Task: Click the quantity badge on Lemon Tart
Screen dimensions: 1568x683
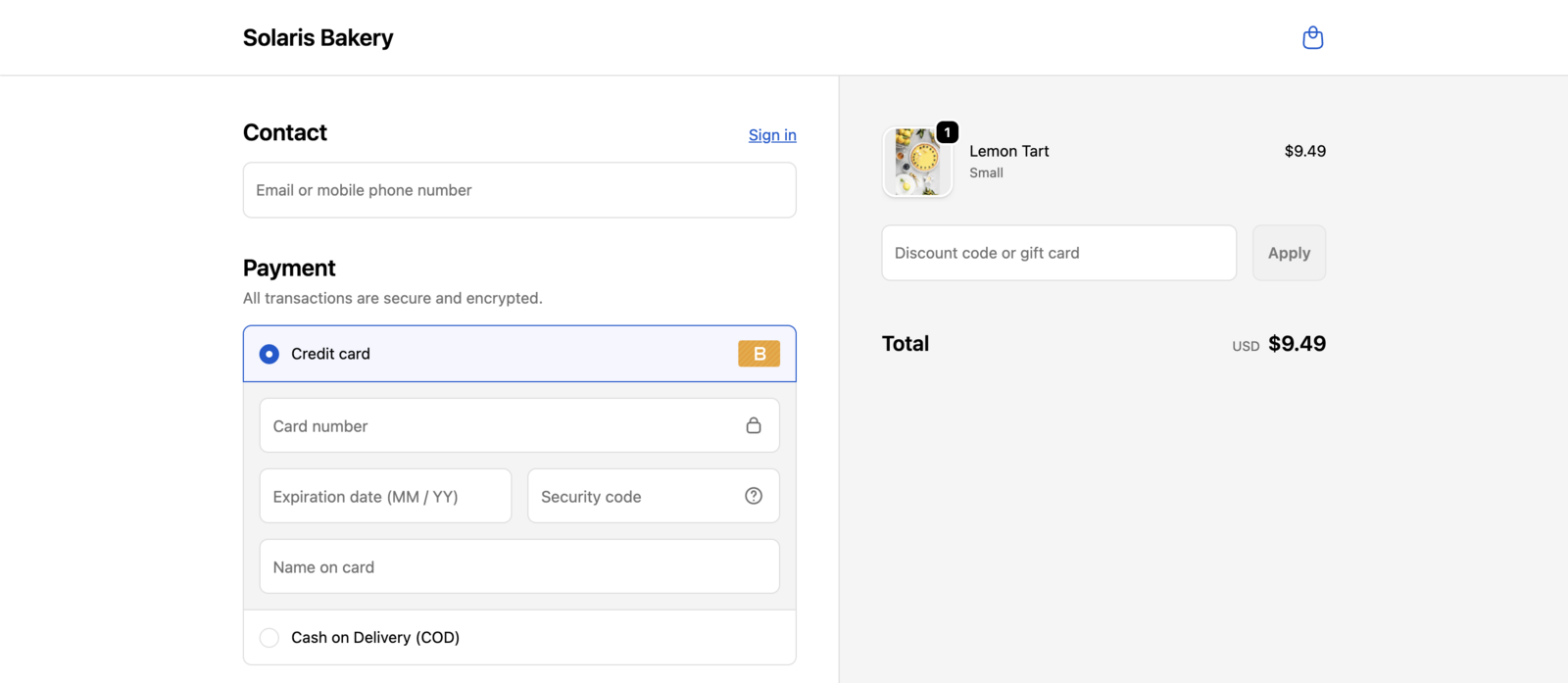Action: pos(947,132)
